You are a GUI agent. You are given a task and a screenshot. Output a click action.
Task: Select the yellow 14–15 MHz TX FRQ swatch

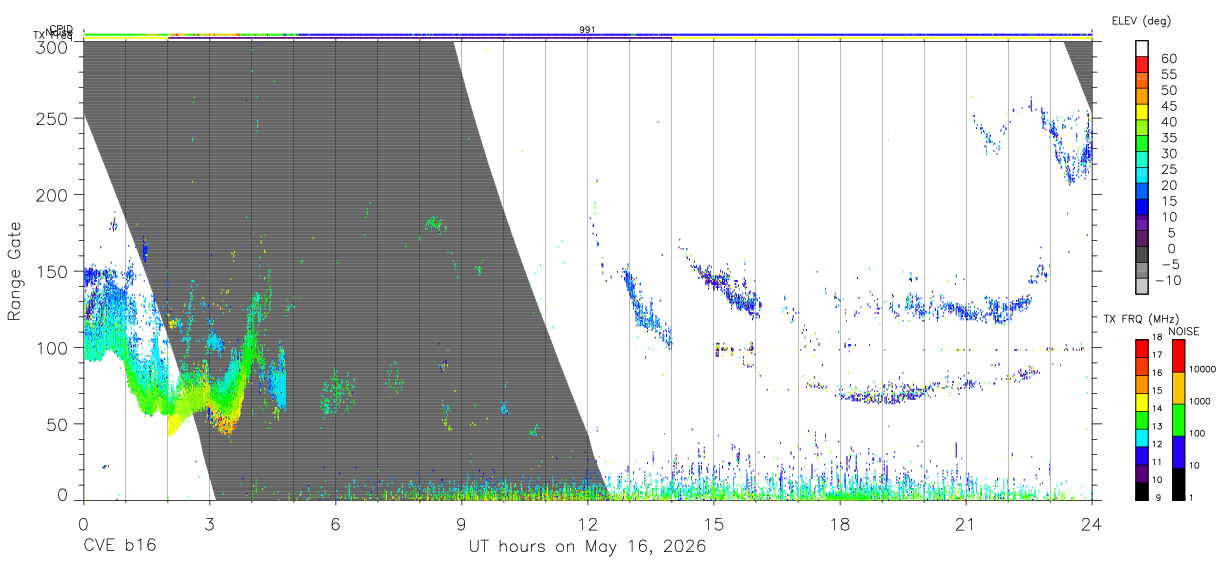pos(1141,401)
